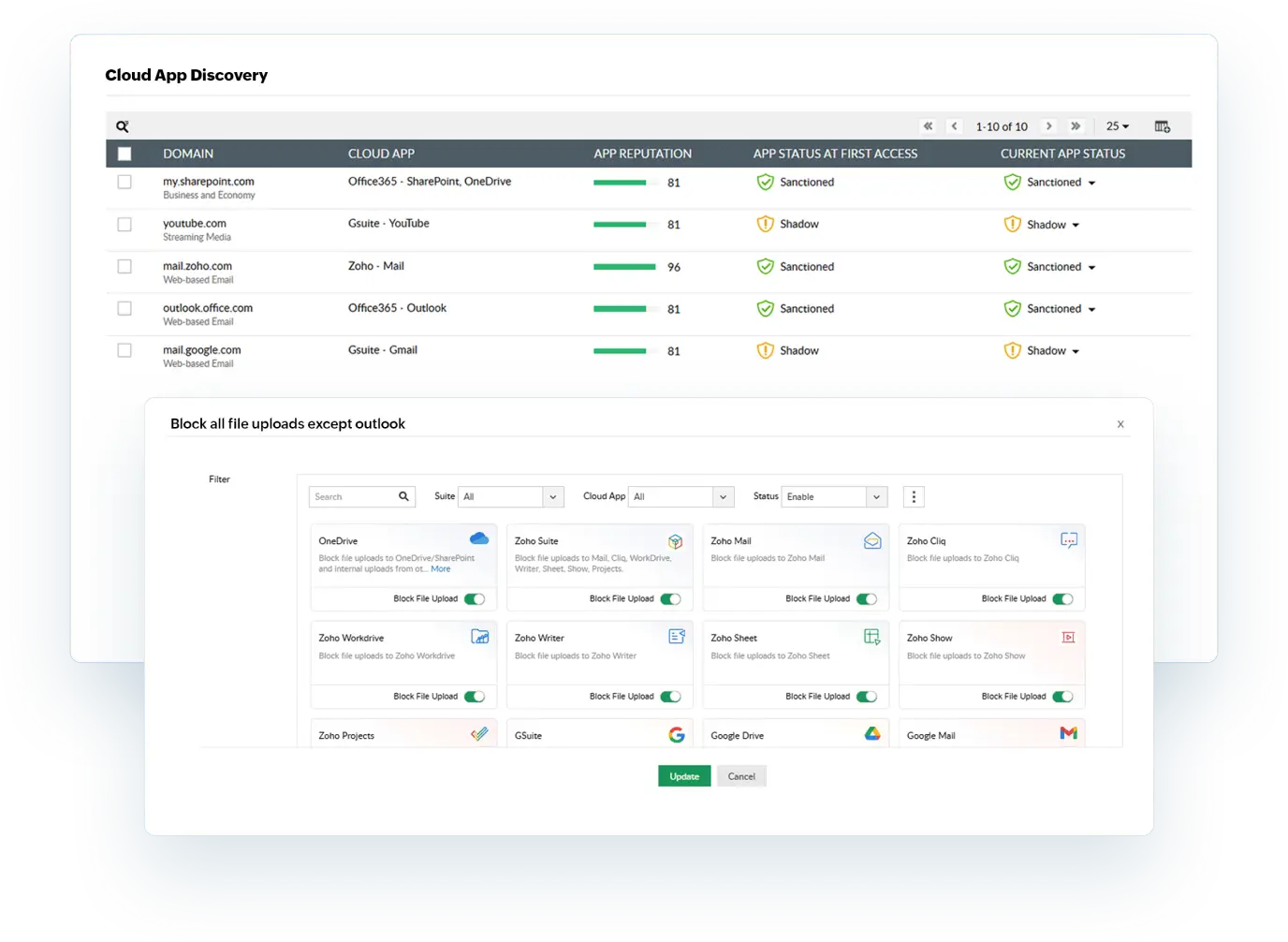Go to the first page of results
The image size is (1288, 942).
pos(928,126)
